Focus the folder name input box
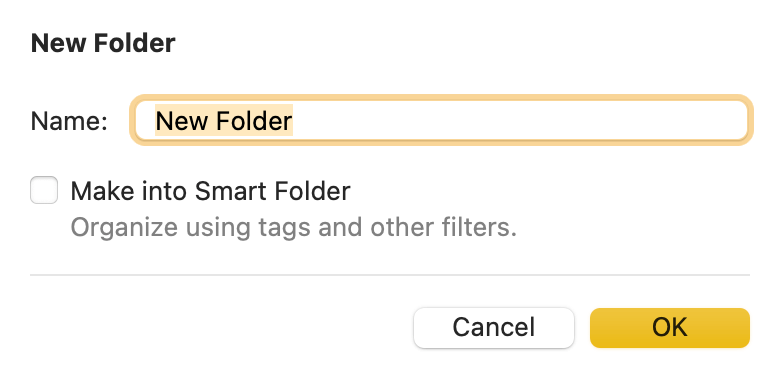 tap(441, 120)
